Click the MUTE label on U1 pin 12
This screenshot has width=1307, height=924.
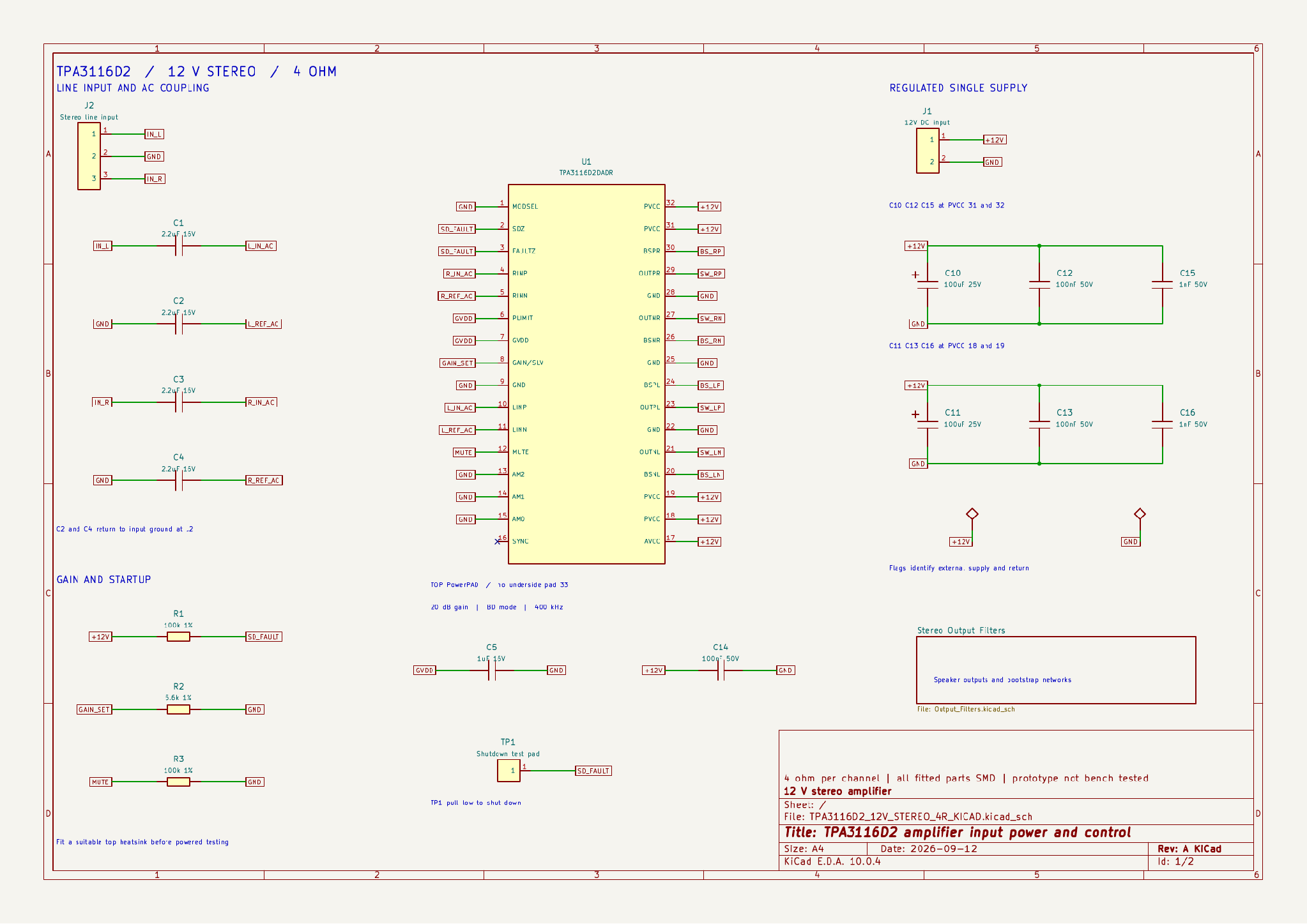pos(464,453)
